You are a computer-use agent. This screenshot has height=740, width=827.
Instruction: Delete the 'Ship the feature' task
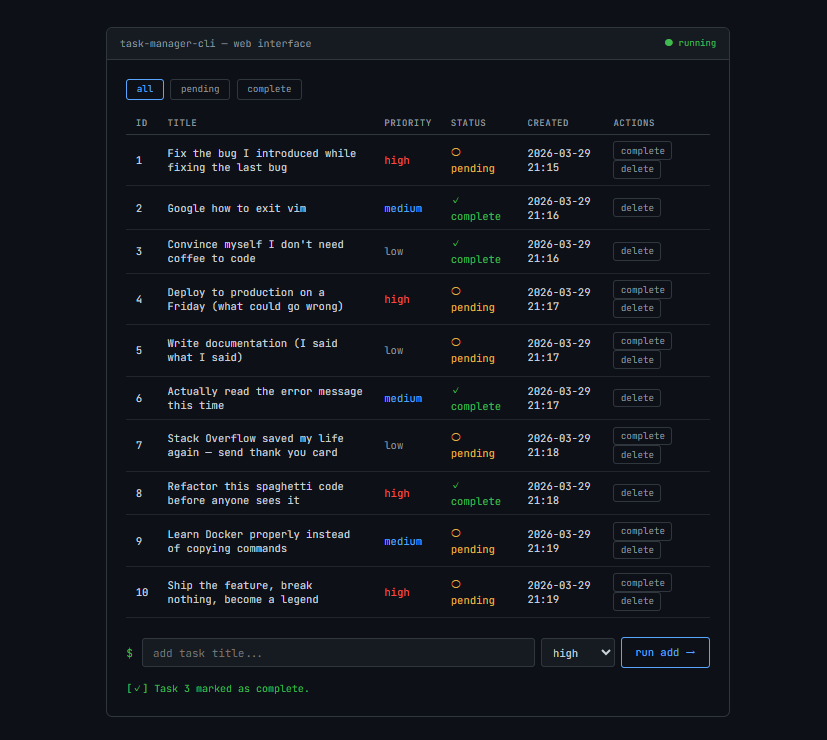636,600
